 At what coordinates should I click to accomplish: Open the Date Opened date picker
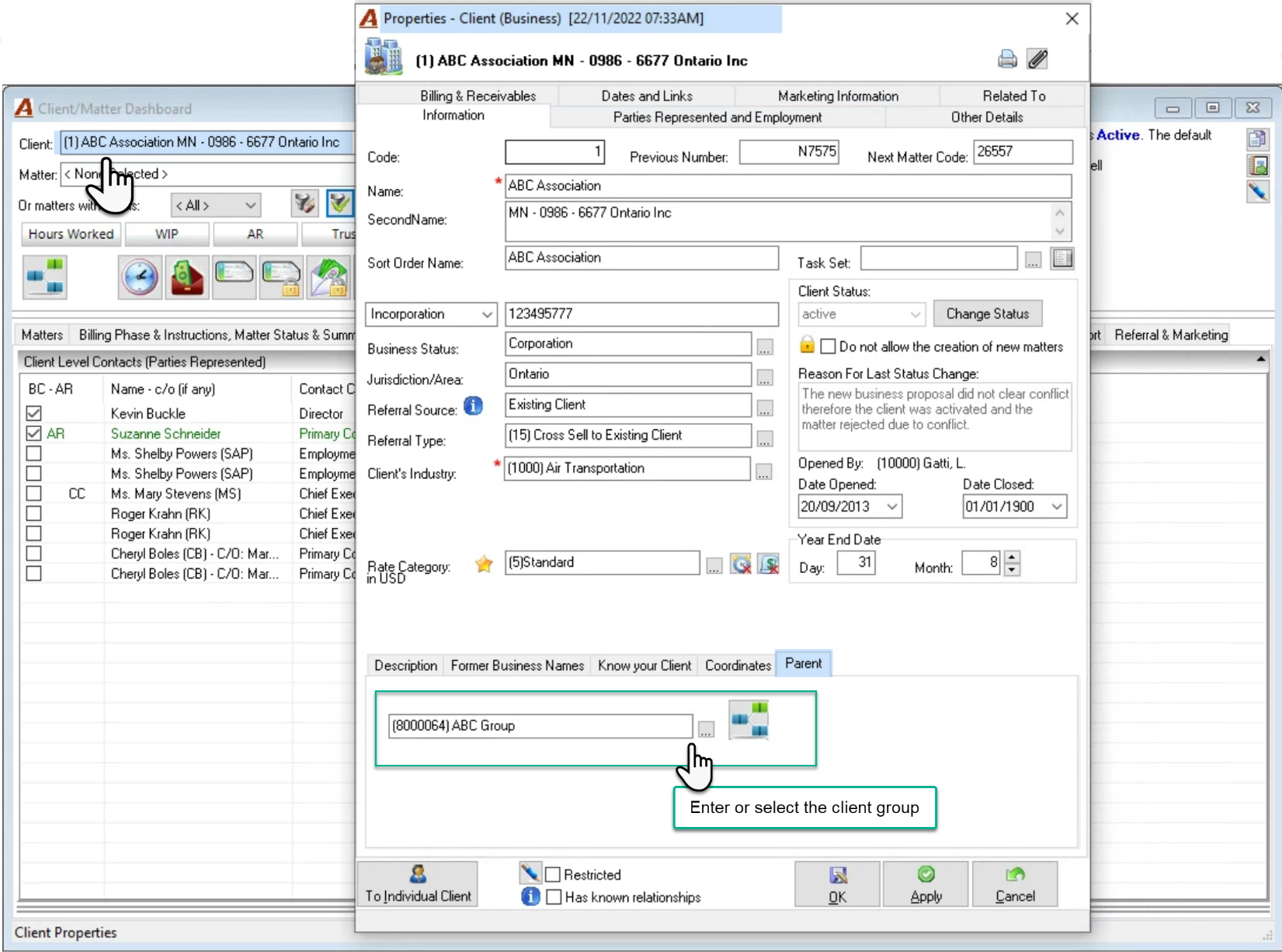(x=892, y=506)
